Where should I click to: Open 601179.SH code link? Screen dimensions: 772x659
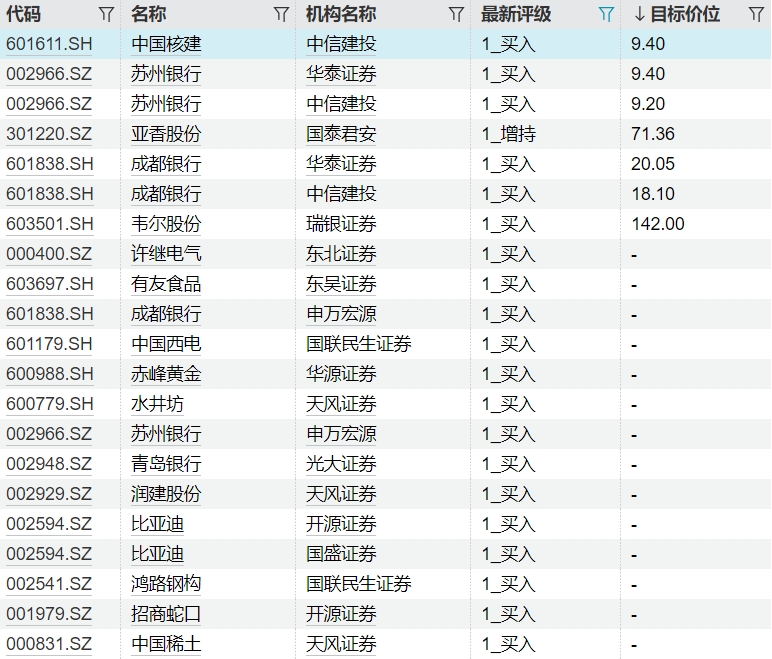49,344
